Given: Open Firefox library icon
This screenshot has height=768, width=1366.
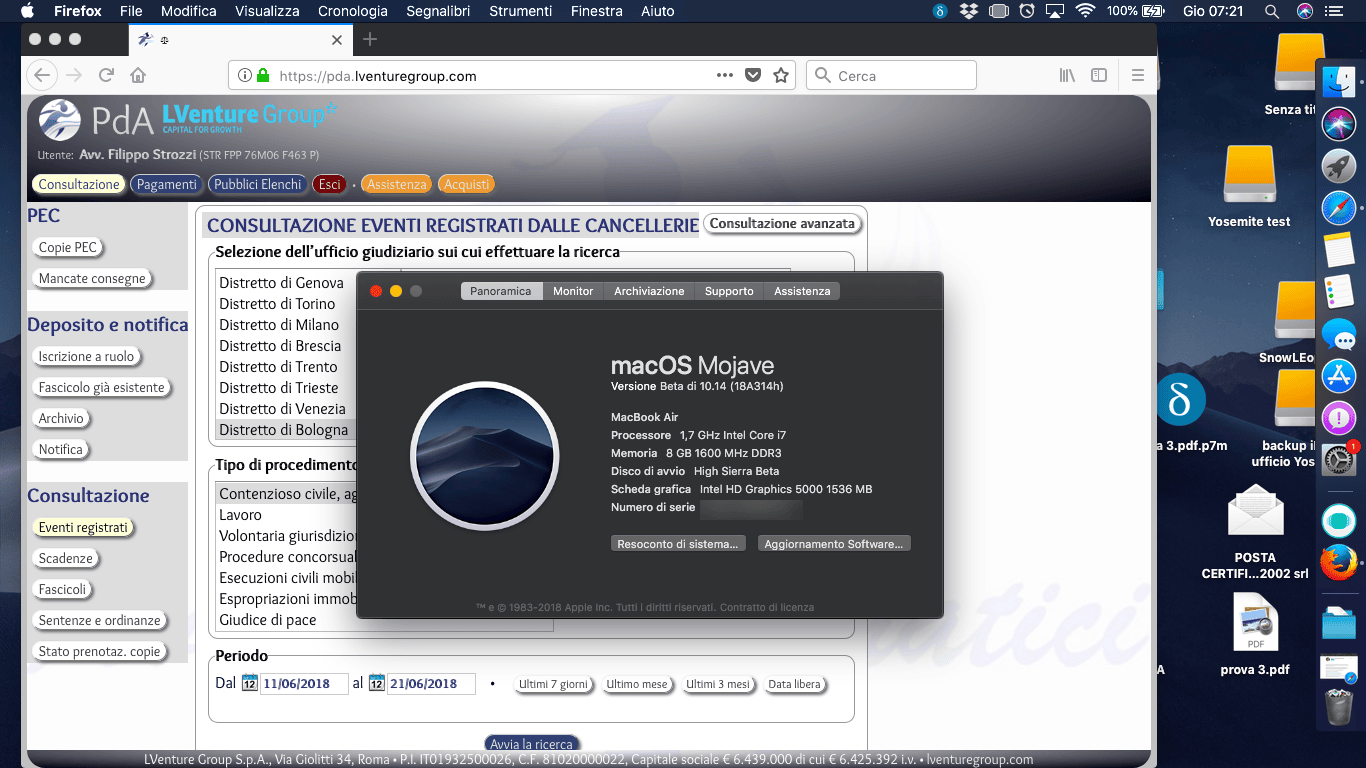Looking at the screenshot, I should pos(1067,75).
